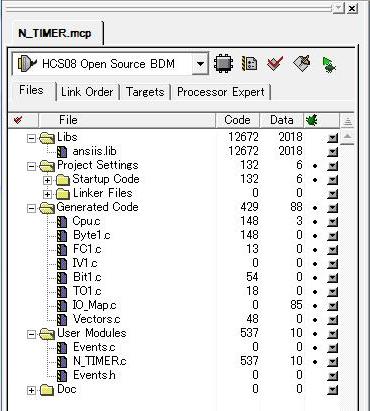The width and height of the screenshot is (370, 411).
Task: Click the Change MCU/Connection chip icon
Action: click(223, 63)
